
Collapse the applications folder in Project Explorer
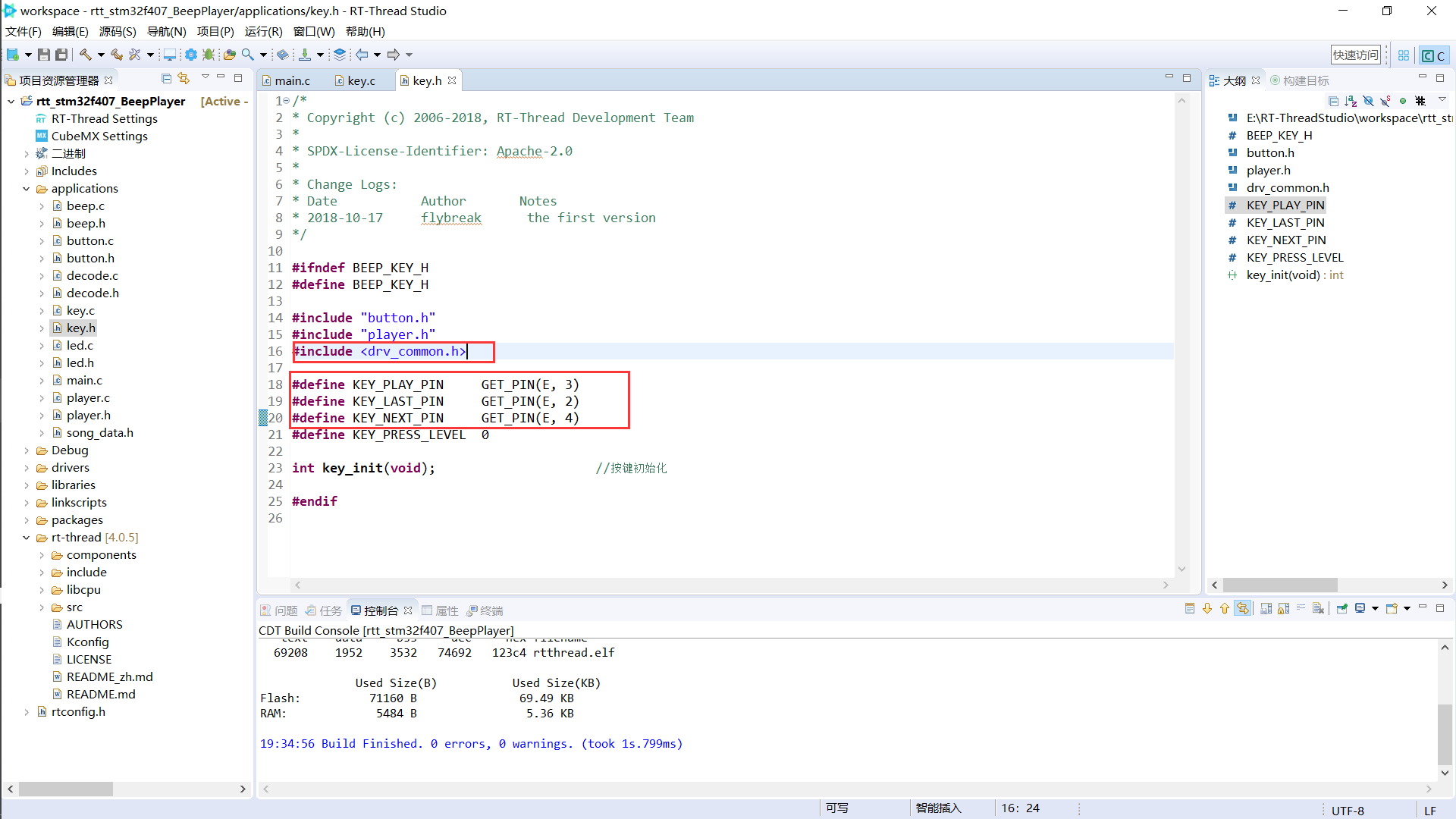[x=27, y=188]
